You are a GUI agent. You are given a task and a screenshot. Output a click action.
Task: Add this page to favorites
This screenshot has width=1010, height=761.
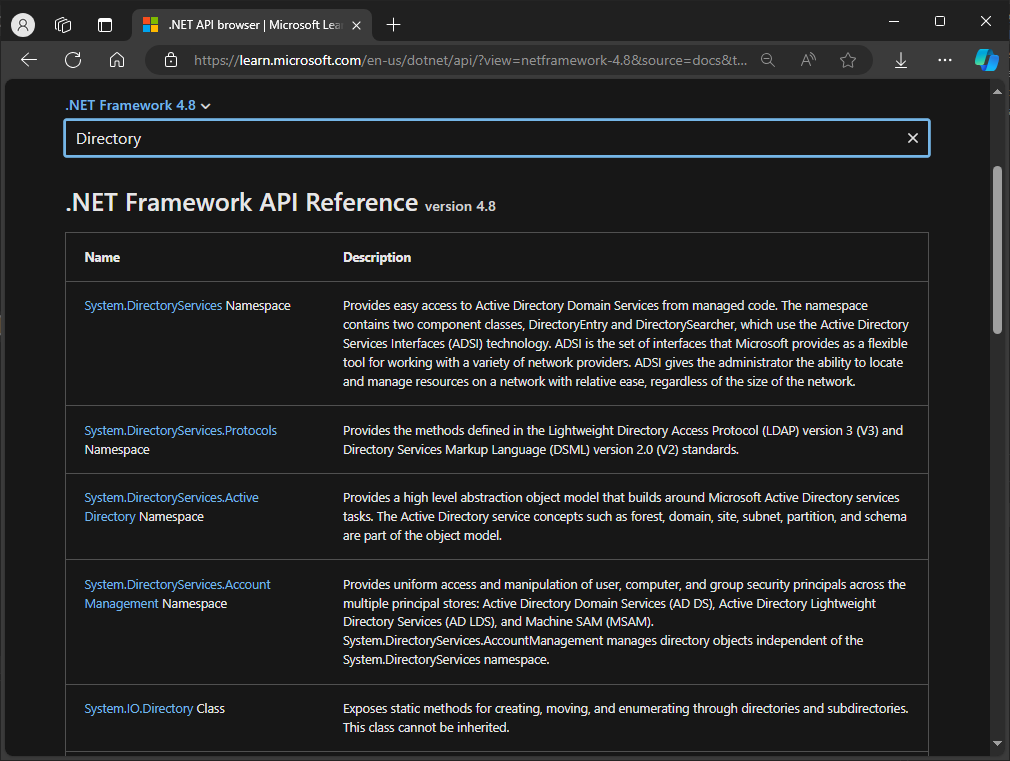pos(848,60)
